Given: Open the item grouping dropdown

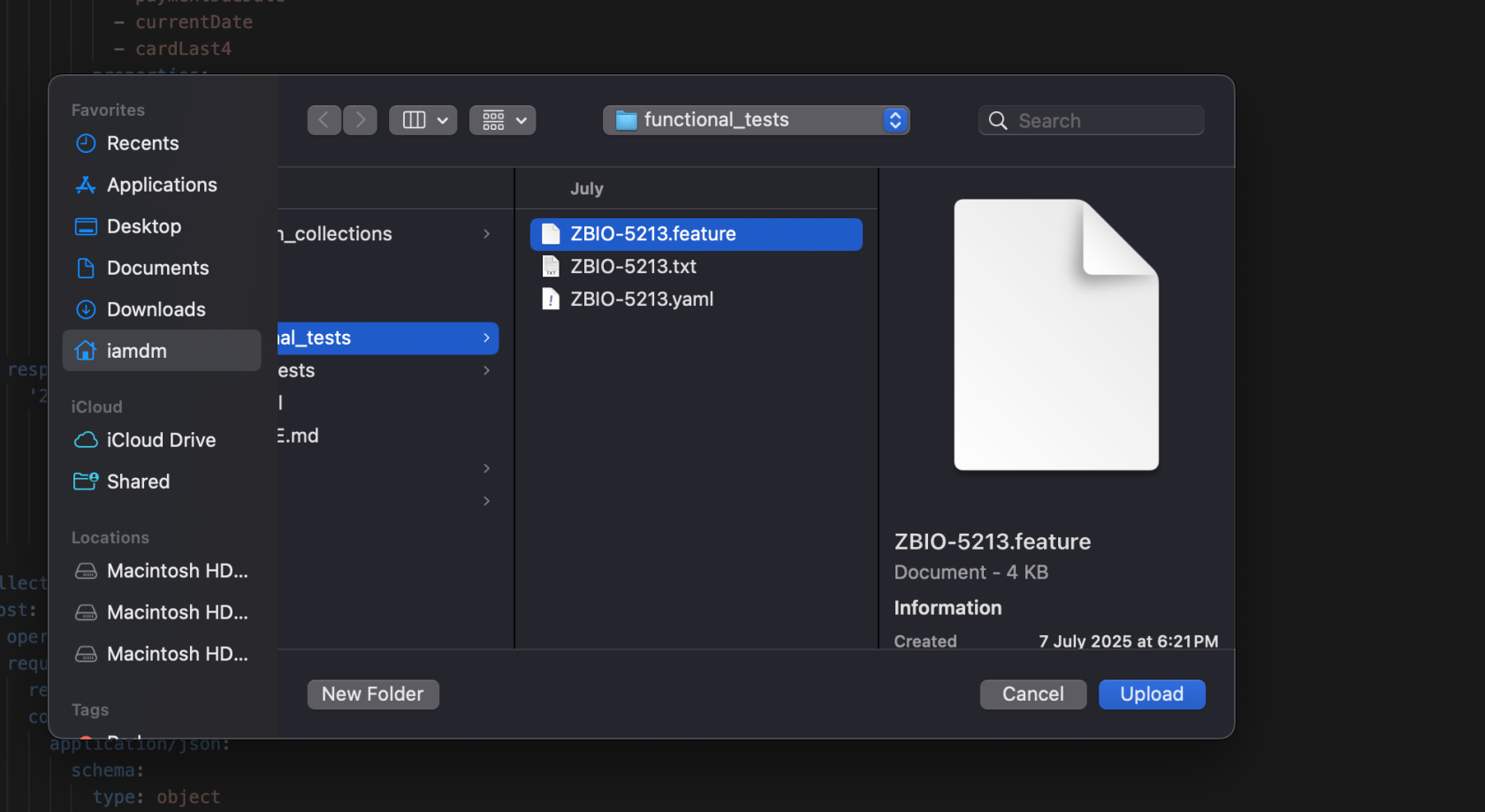Looking at the screenshot, I should pyautogui.click(x=502, y=119).
